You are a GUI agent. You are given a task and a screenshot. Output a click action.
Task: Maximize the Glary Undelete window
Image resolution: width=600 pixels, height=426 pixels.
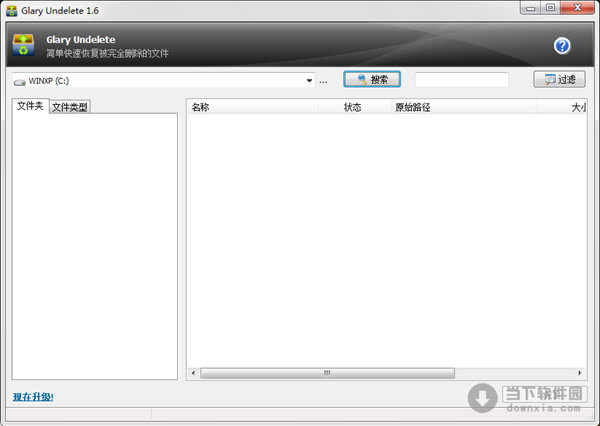click(550, 8)
